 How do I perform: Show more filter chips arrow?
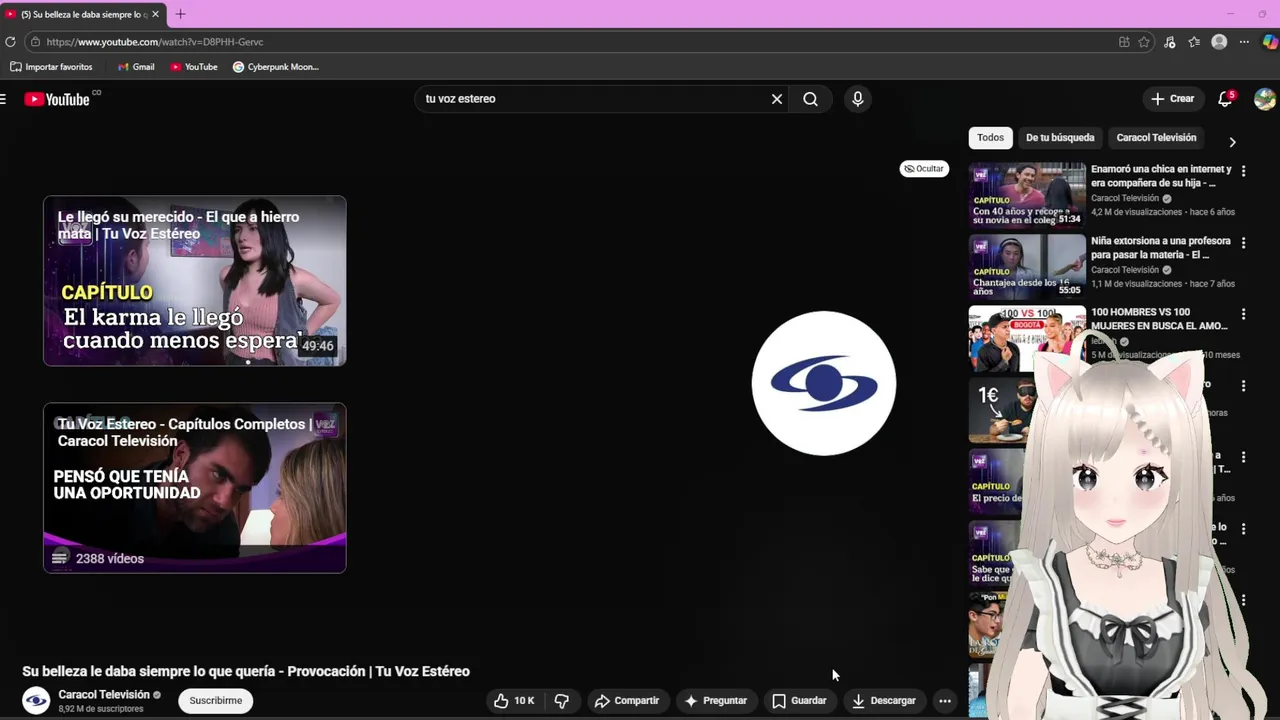(1232, 142)
